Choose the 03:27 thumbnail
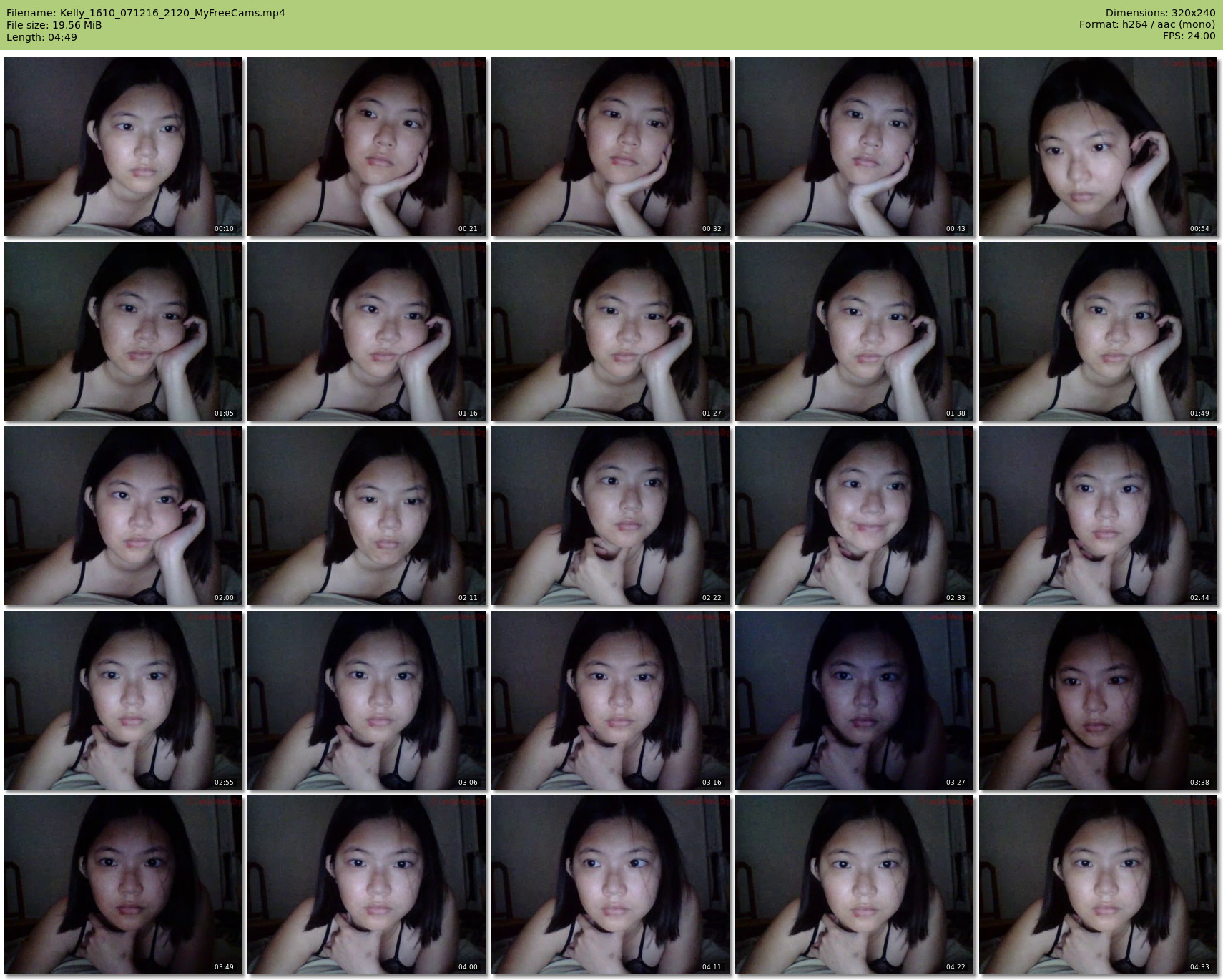 (x=855, y=700)
